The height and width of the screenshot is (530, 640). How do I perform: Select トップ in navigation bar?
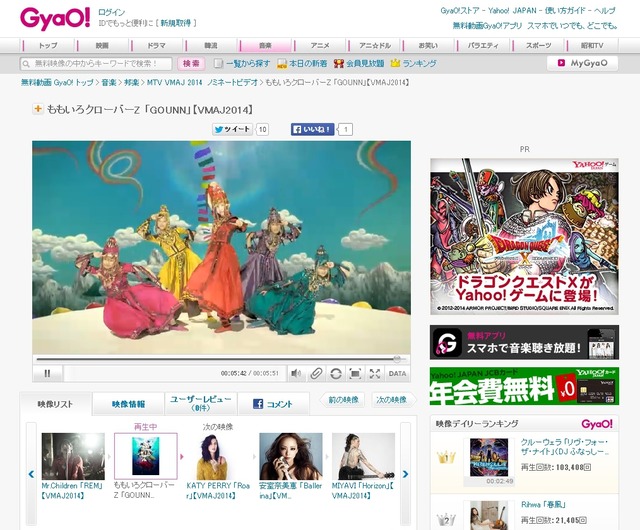[x=48, y=45]
